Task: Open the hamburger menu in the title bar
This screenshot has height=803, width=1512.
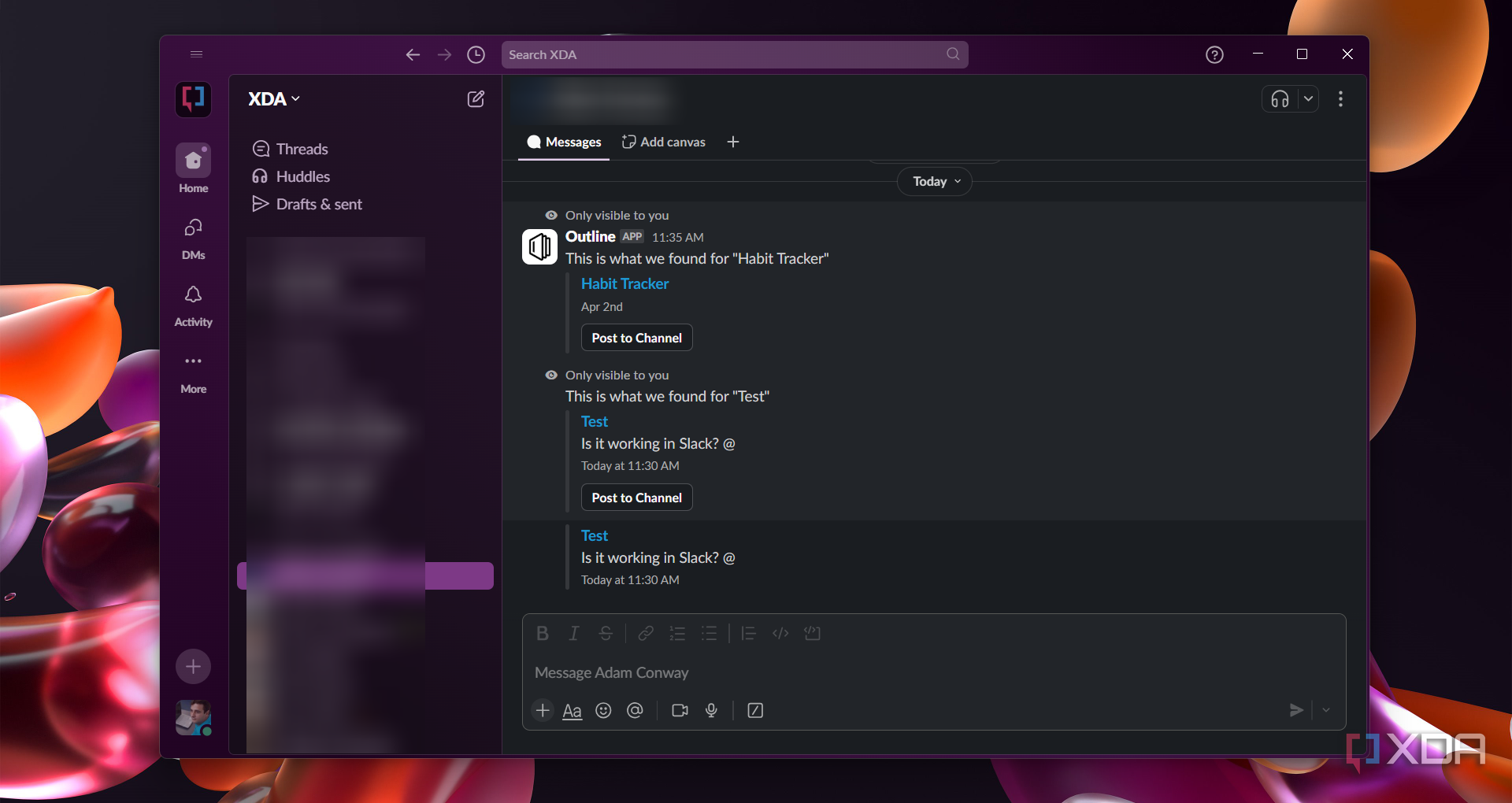Action: pos(197,54)
